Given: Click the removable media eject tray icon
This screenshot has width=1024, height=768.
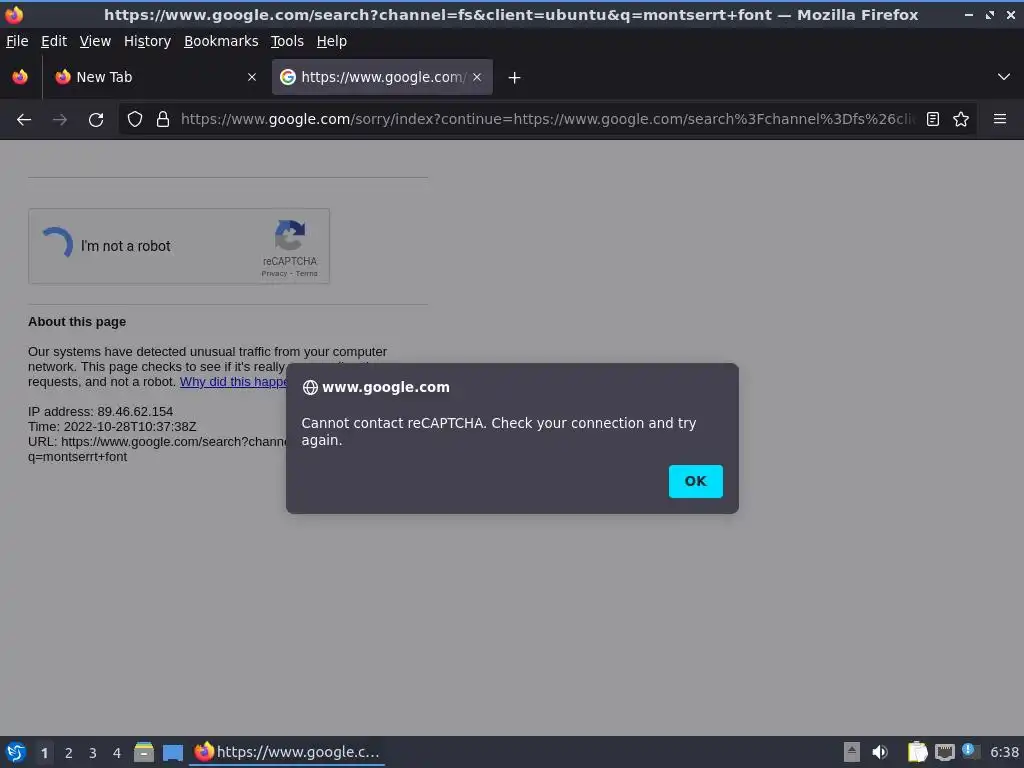Looking at the screenshot, I should pos(852,752).
